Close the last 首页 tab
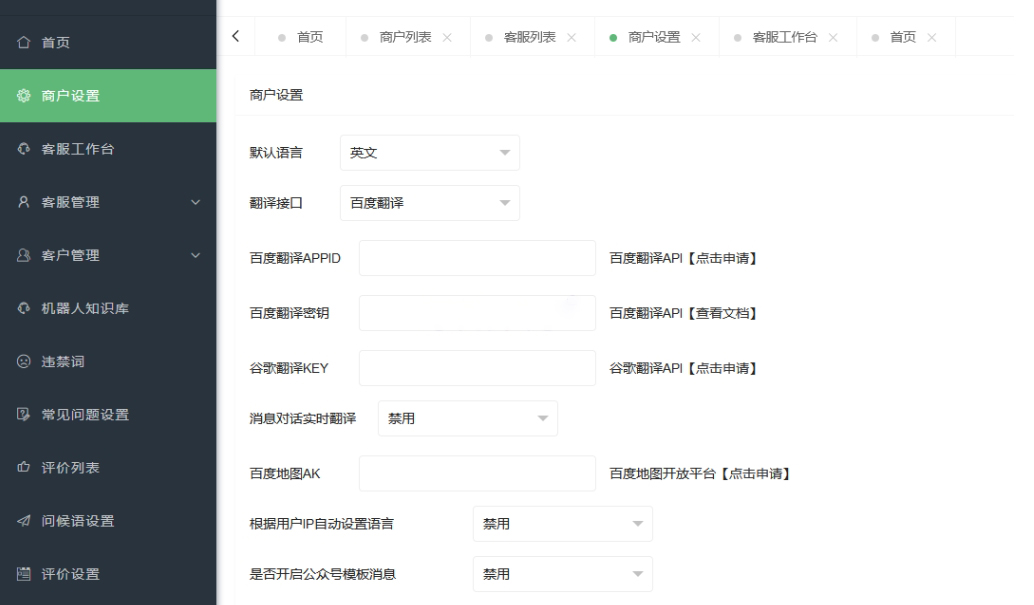1034x605 pixels. pos(932,38)
